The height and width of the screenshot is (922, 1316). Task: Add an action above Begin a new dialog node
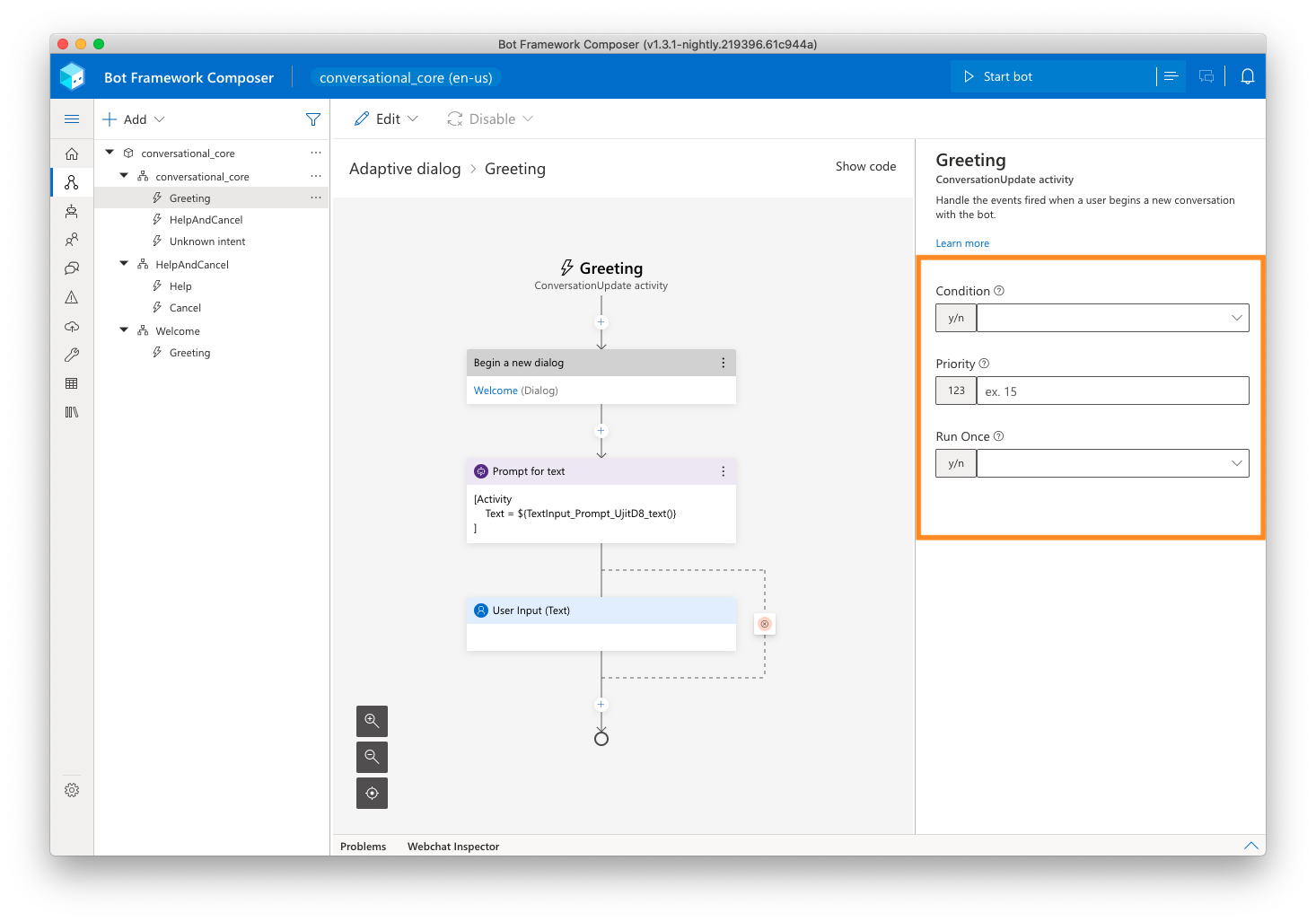601,322
